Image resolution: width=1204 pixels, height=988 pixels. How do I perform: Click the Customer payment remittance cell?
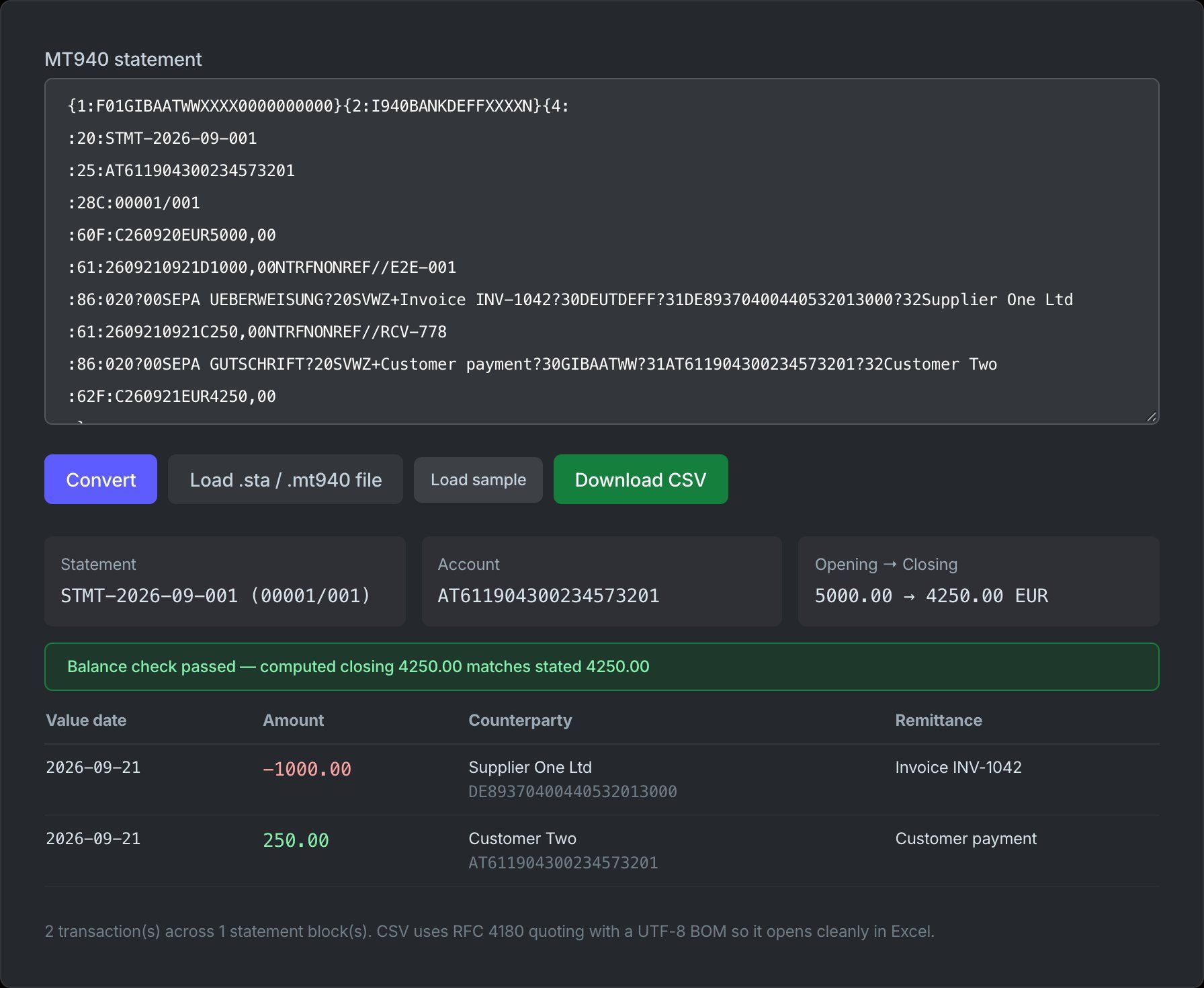965,839
